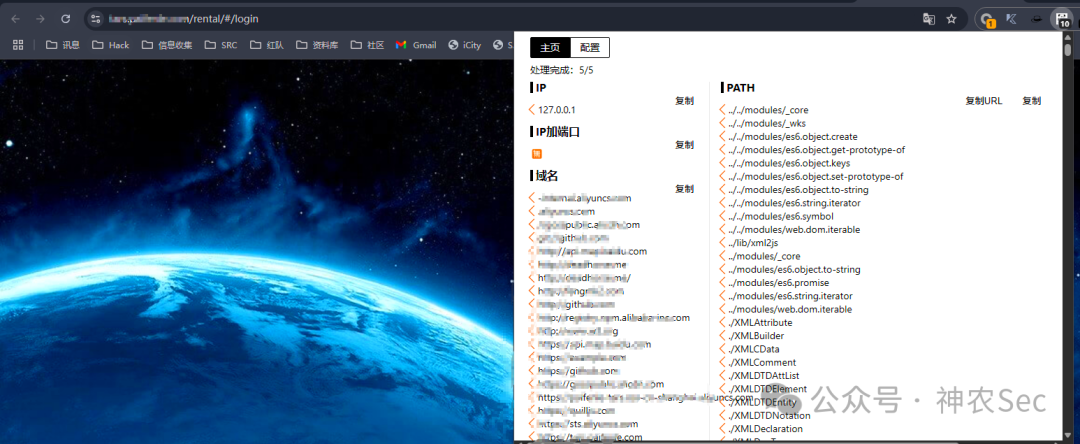1080x444 pixels.
Task: Copy the 域名 list with 复制
Action: (685, 189)
